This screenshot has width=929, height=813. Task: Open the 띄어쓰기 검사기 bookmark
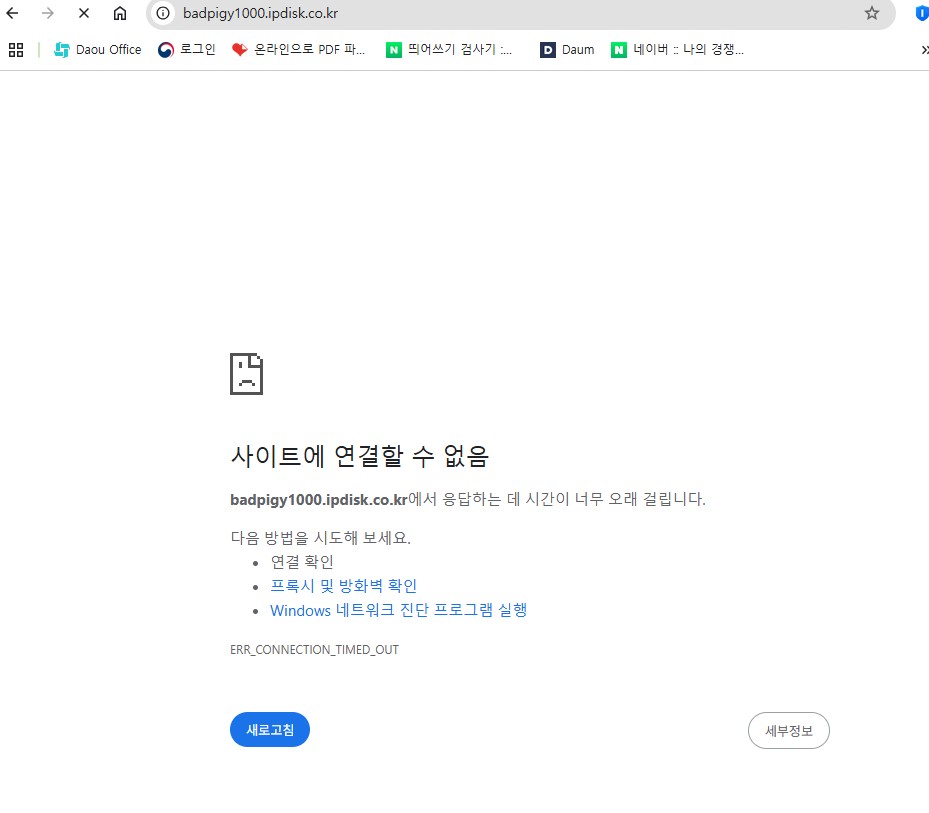[449, 50]
